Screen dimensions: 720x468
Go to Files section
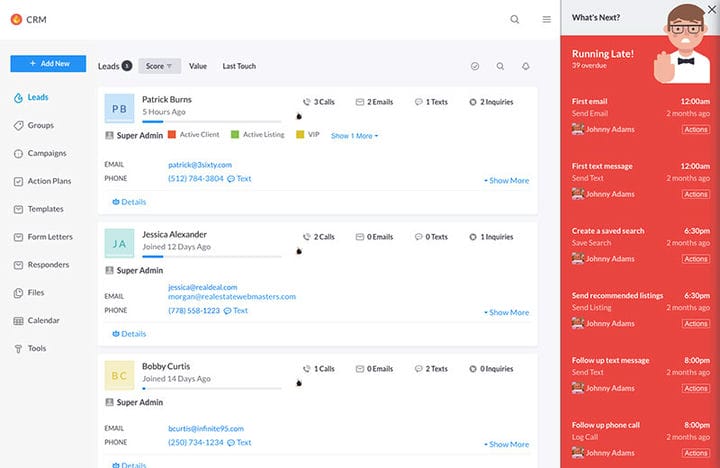click(x=29, y=293)
